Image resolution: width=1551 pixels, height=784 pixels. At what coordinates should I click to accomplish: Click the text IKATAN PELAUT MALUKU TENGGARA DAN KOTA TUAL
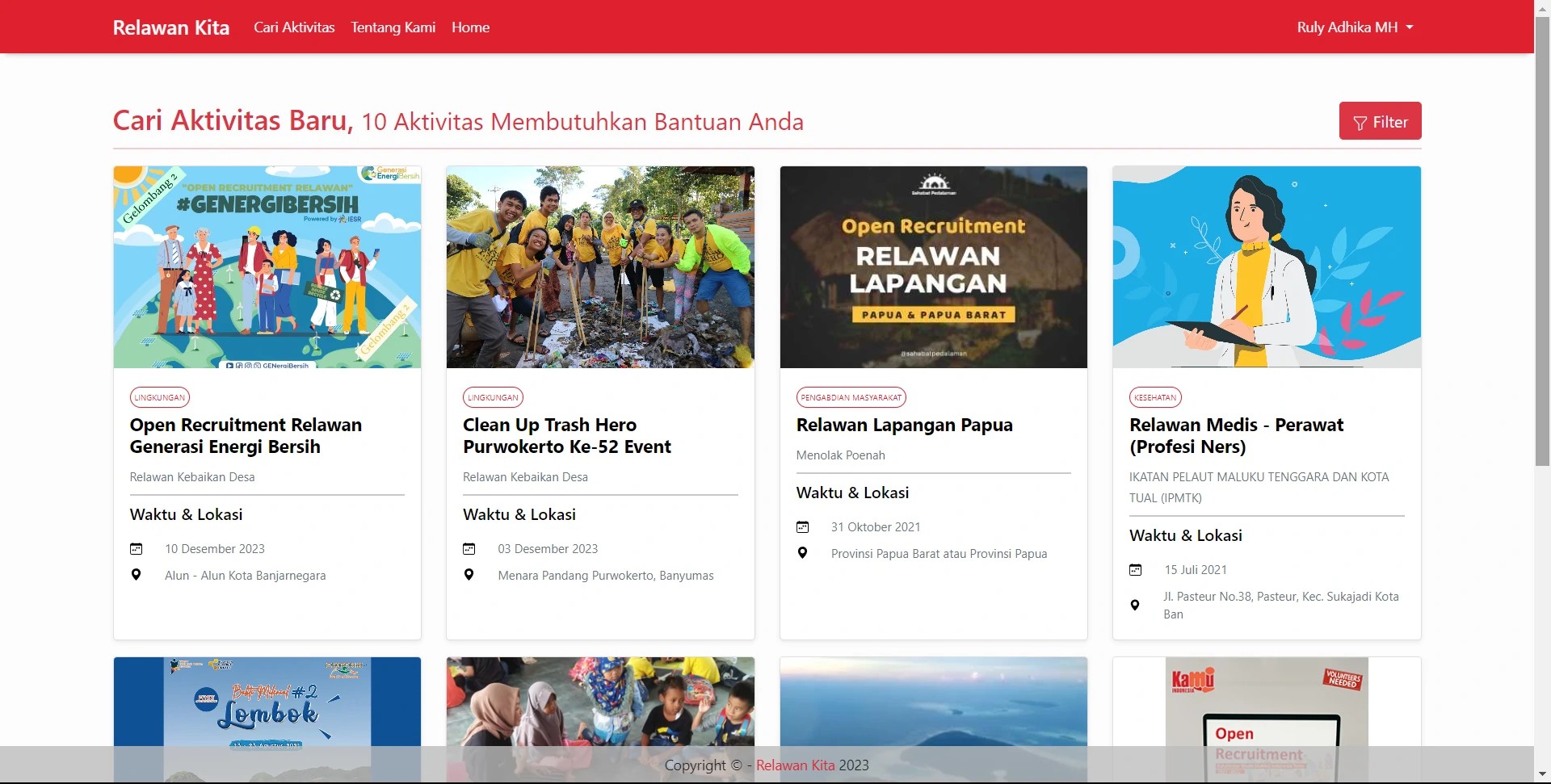pyautogui.click(x=1259, y=487)
